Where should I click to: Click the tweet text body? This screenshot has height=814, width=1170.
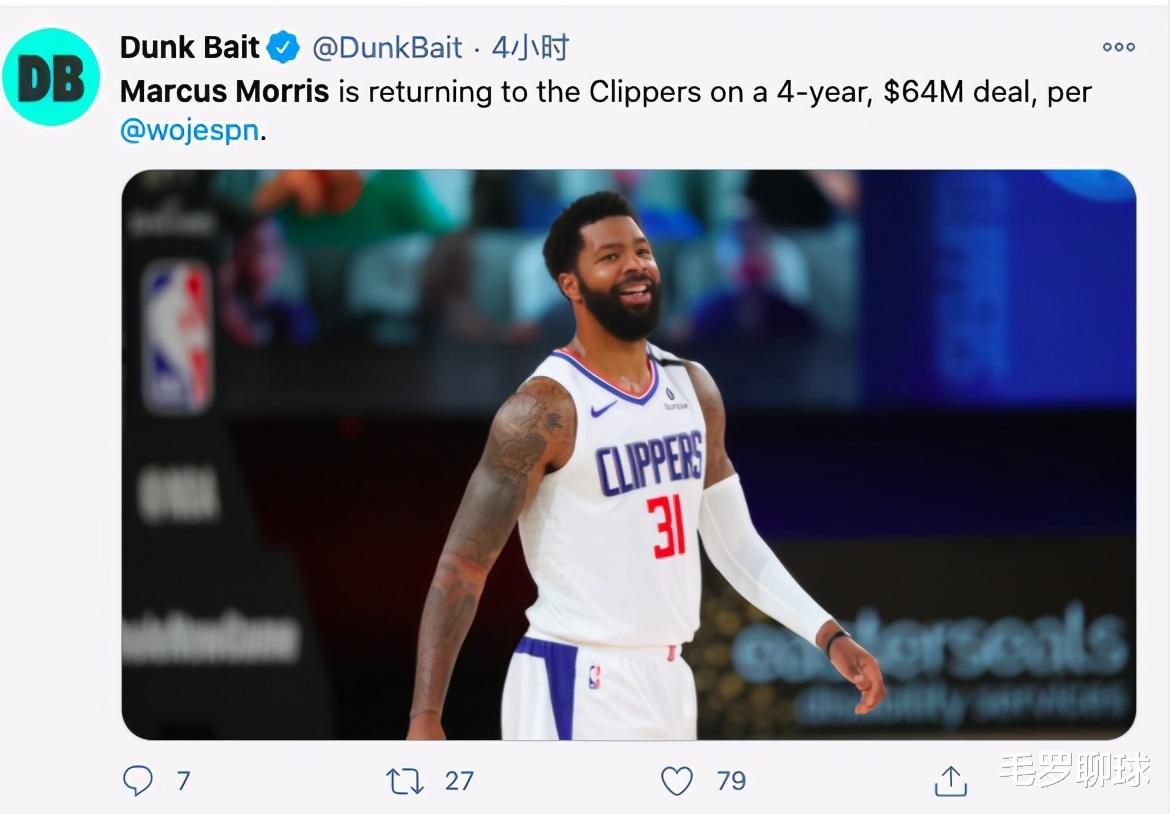click(605, 111)
